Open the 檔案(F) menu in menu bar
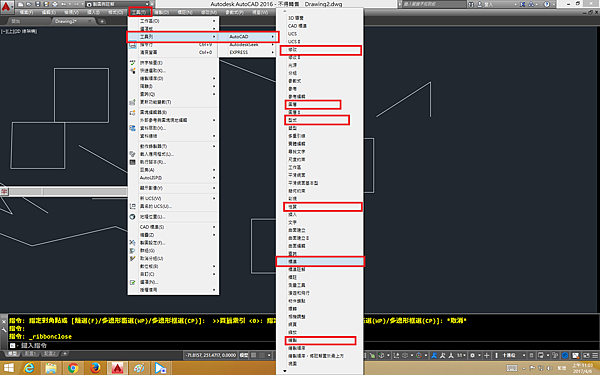This screenshot has width=600, height=375. (x=26, y=13)
